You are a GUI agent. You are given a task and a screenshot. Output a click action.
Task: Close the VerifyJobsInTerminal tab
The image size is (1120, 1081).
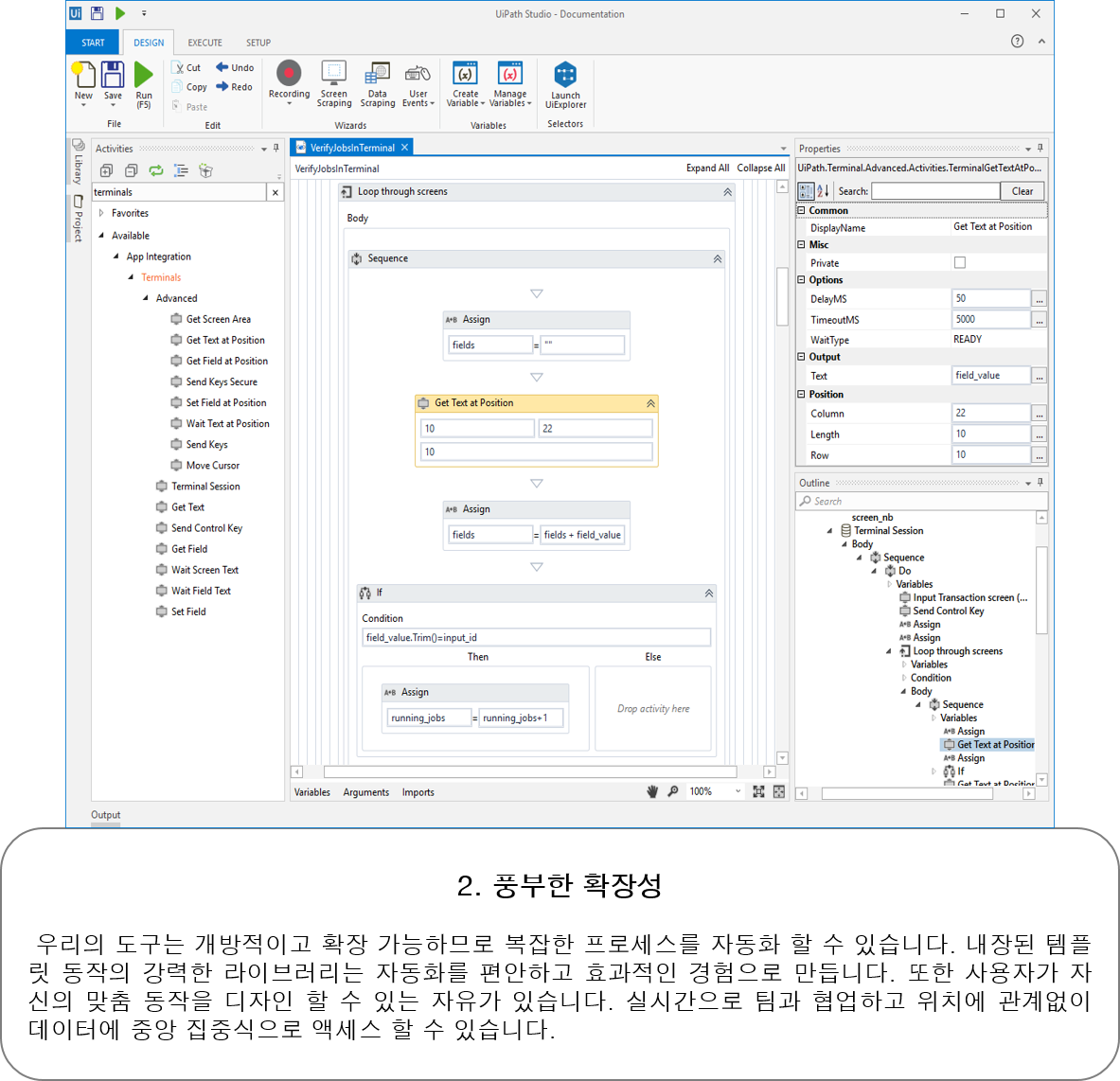[x=404, y=147]
